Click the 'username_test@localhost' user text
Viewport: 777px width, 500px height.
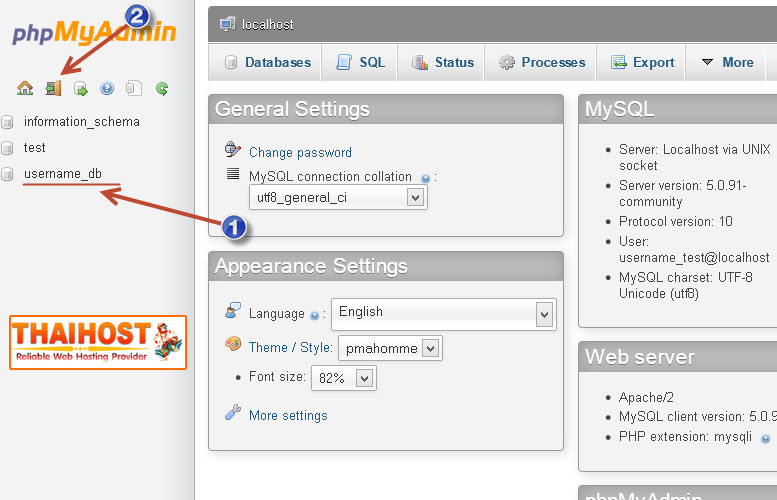[694, 258]
